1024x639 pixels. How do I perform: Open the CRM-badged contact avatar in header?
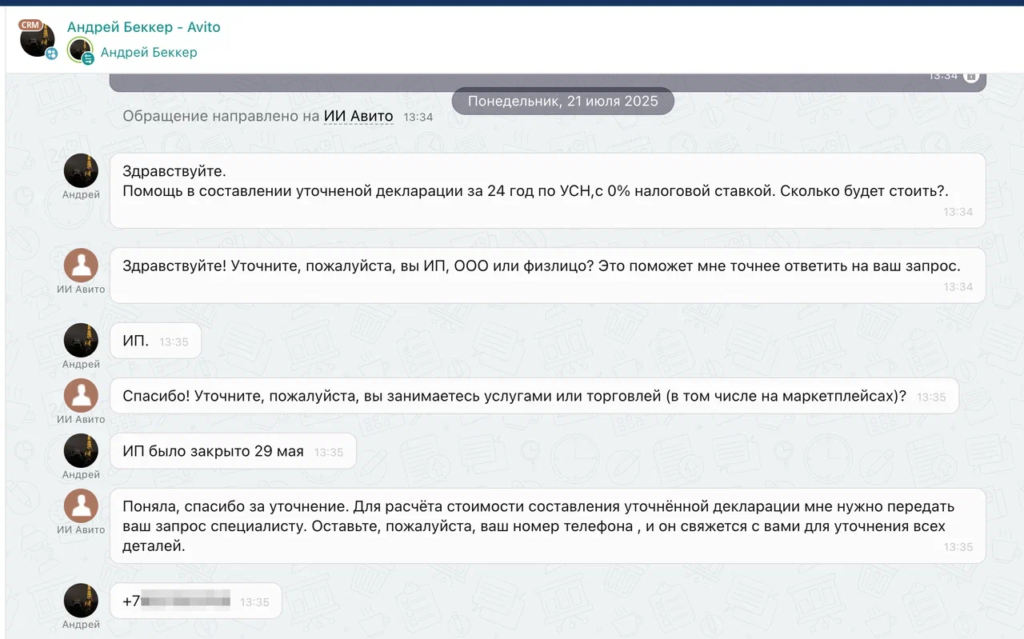[37, 39]
